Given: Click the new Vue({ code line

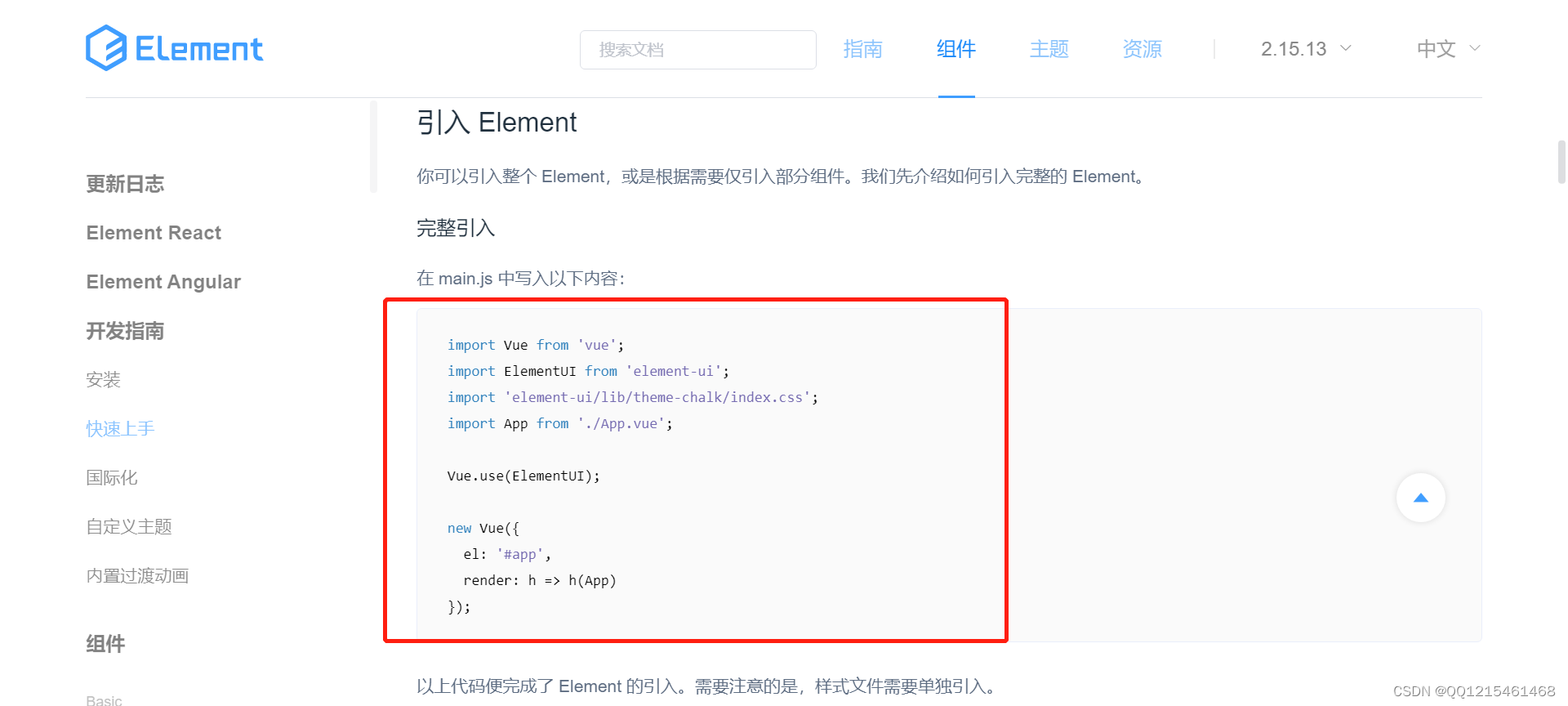Looking at the screenshot, I should point(483,528).
